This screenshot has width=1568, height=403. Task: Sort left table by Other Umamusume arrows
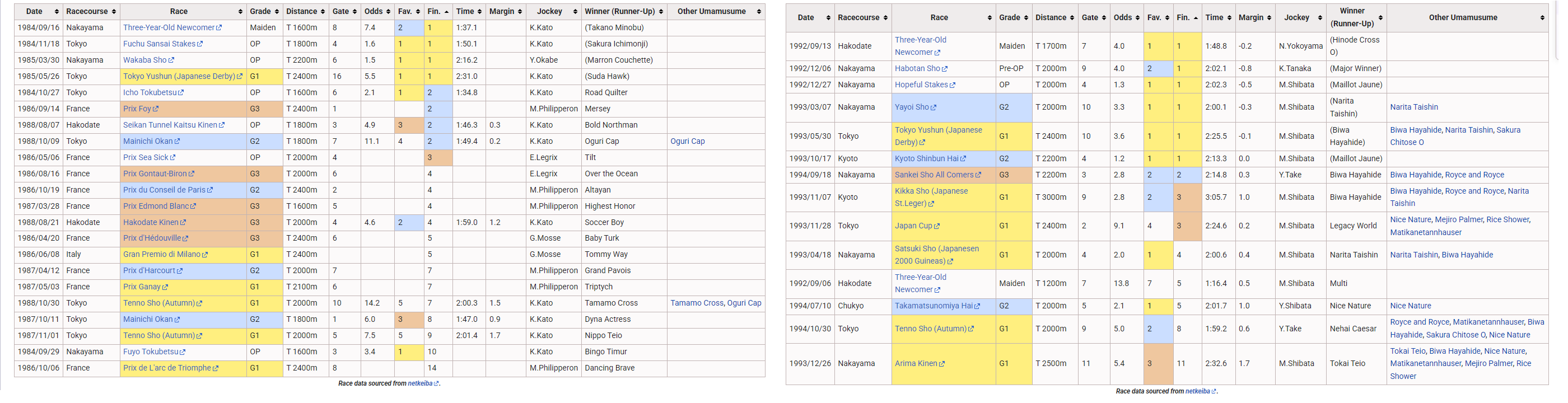[758, 12]
